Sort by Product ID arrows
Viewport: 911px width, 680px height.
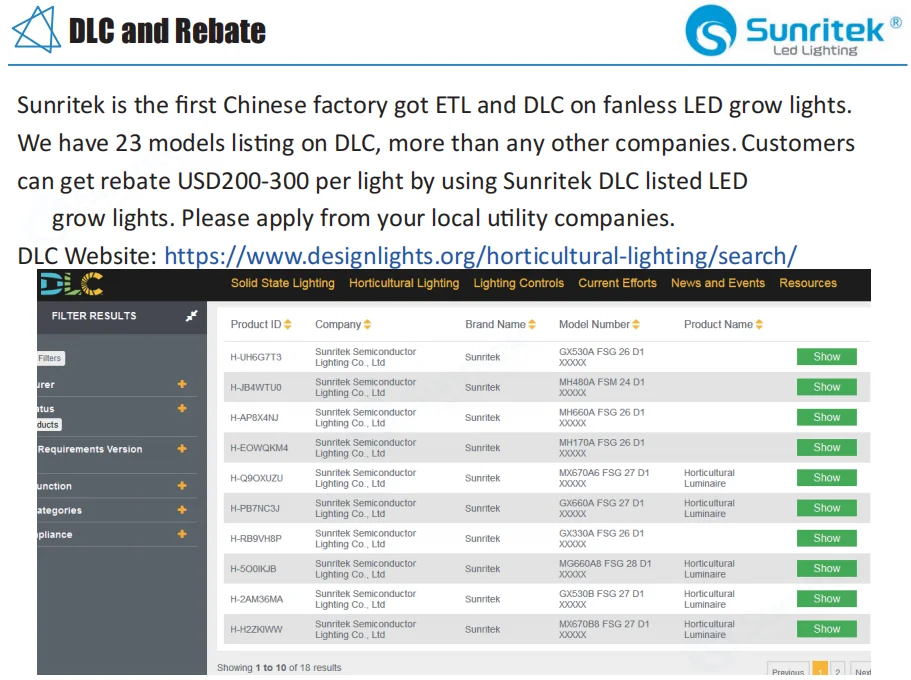click(x=288, y=324)
